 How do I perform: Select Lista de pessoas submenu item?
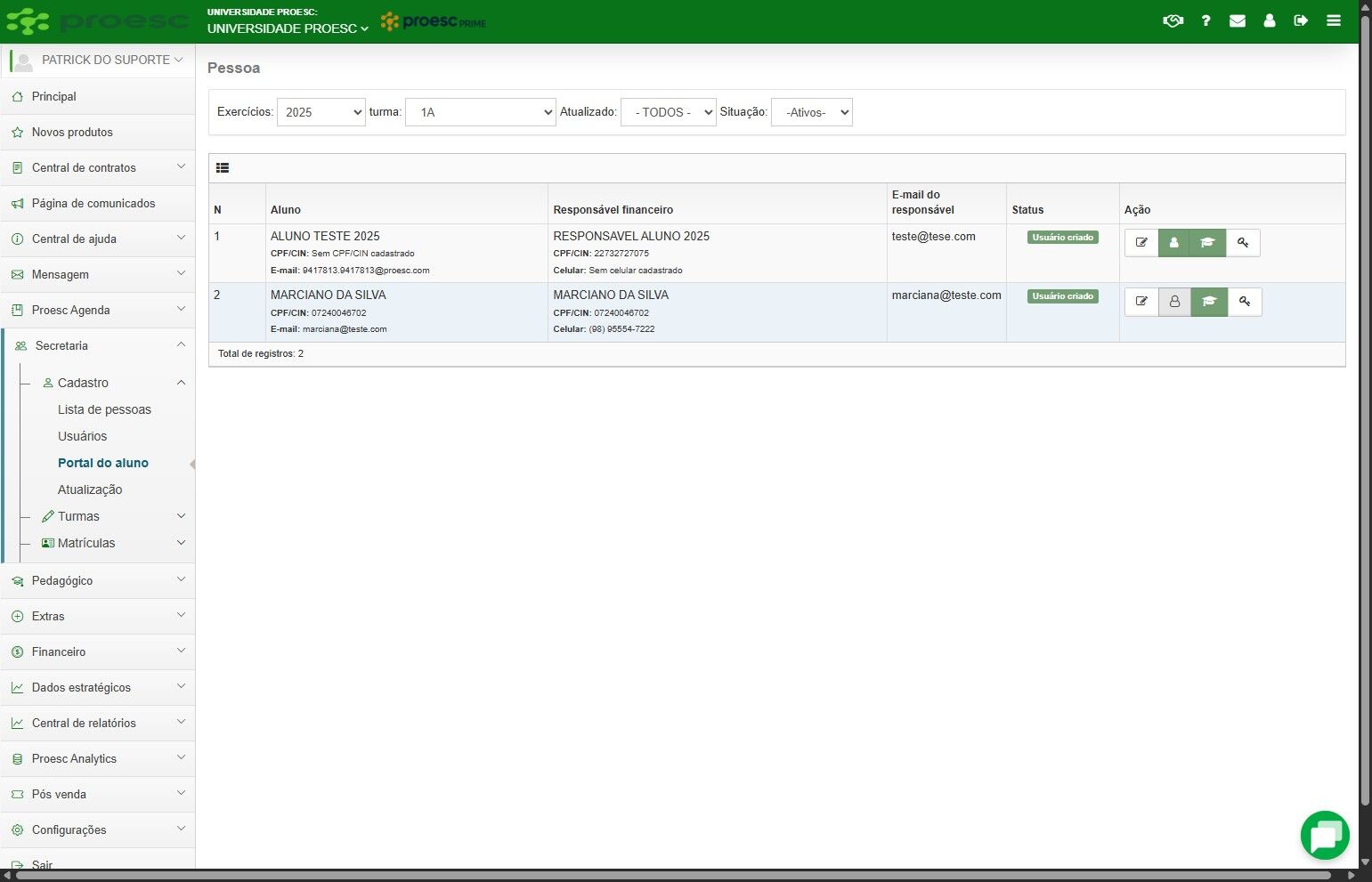pos(104,409)
